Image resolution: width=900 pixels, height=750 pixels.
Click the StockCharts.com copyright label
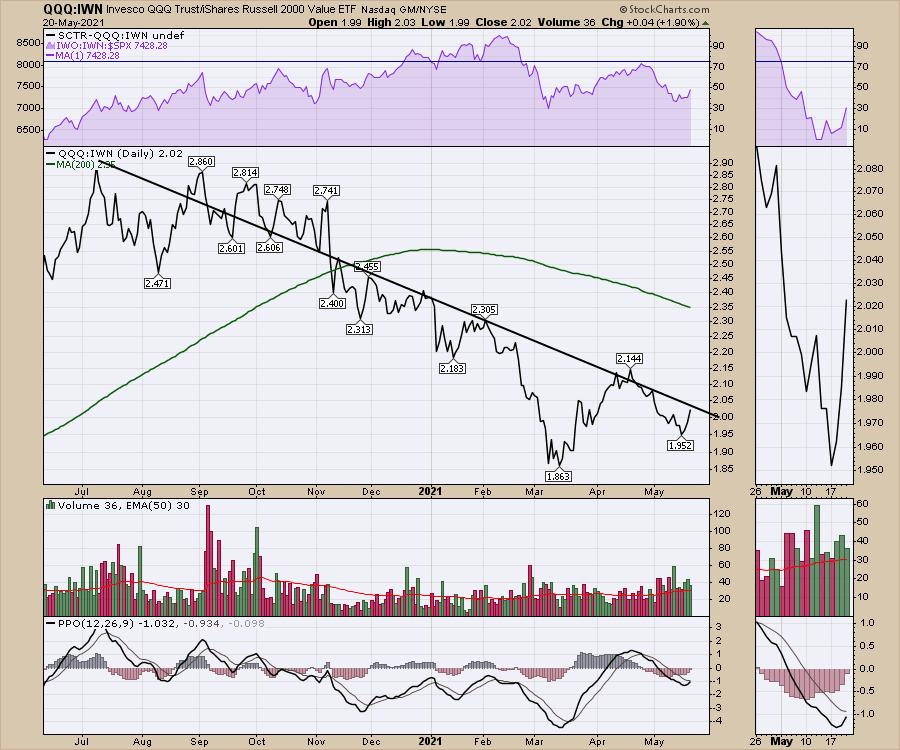(664, 9)
